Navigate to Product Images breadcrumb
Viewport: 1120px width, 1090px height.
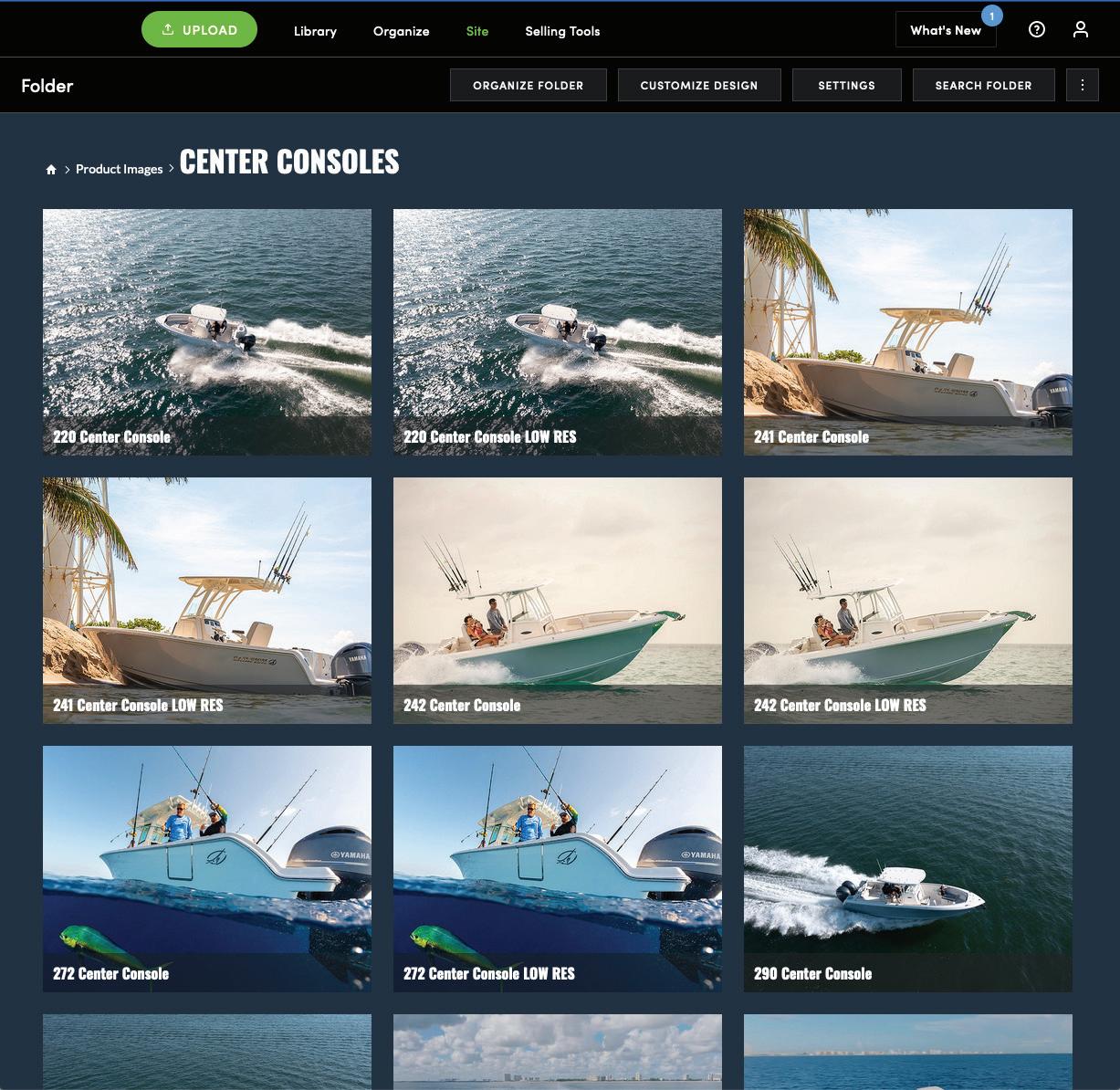pos(119,169)
